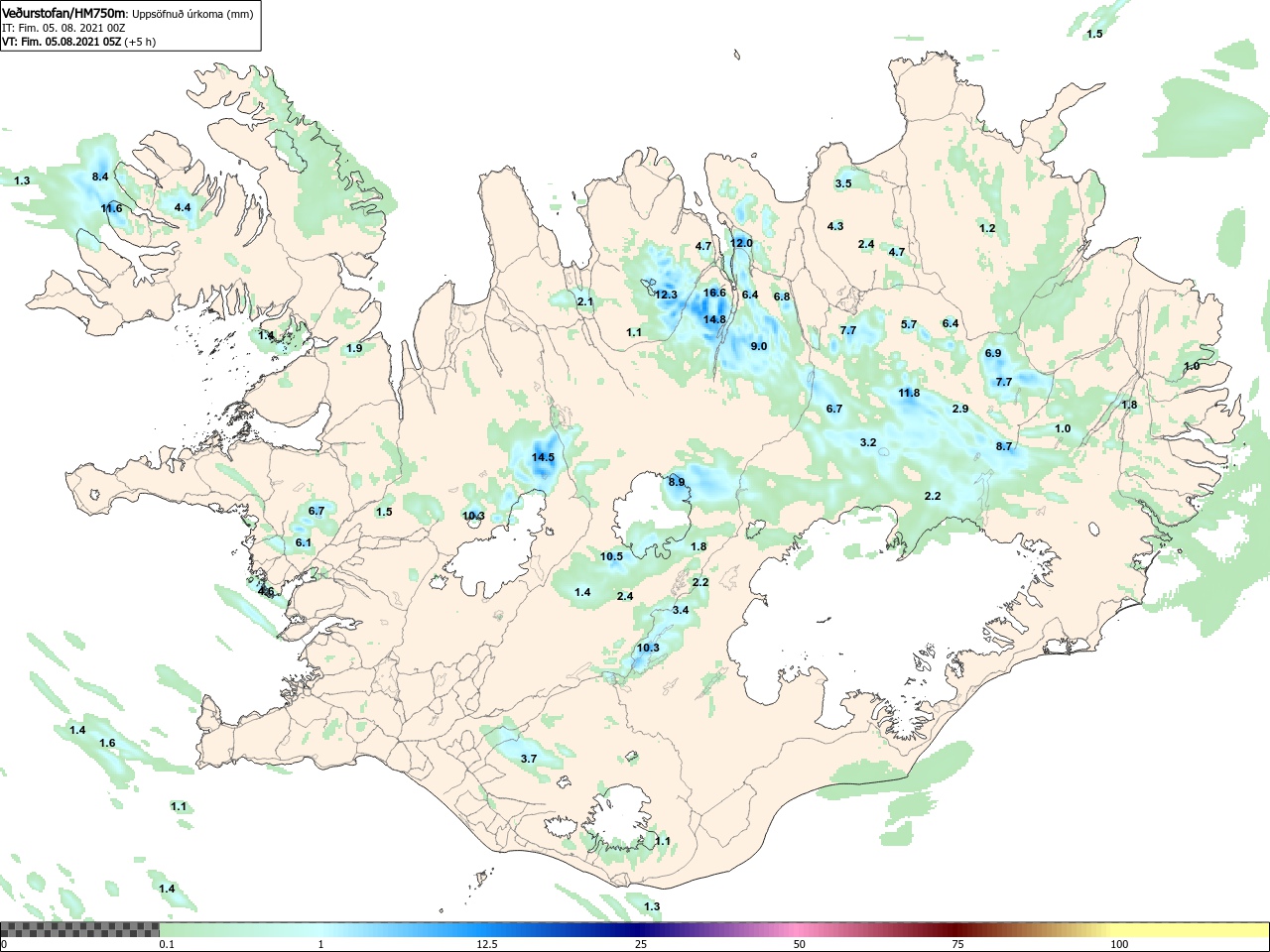Pick the 12.0 value on the map
Viewport: 1270px width, 952px height.
coord(741,243)
